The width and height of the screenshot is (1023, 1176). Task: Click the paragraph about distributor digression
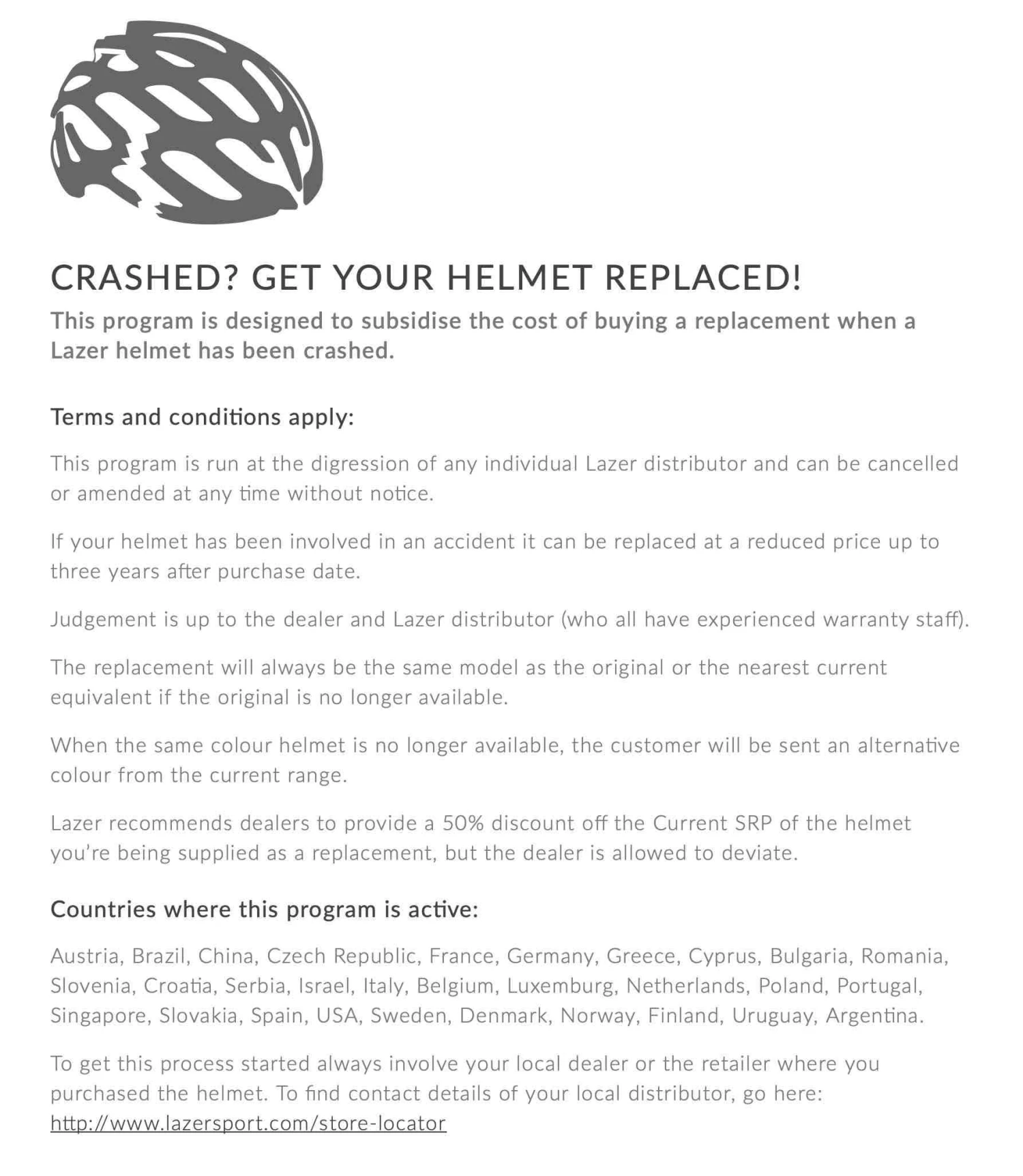504,479
